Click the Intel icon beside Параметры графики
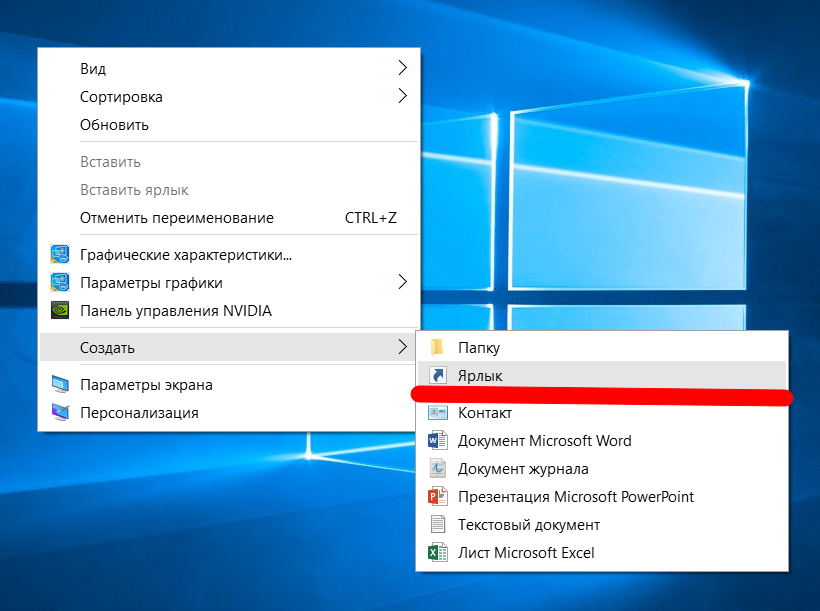This screenshot has height=611, width=820. pyautogui.click(x=60, y=282)
